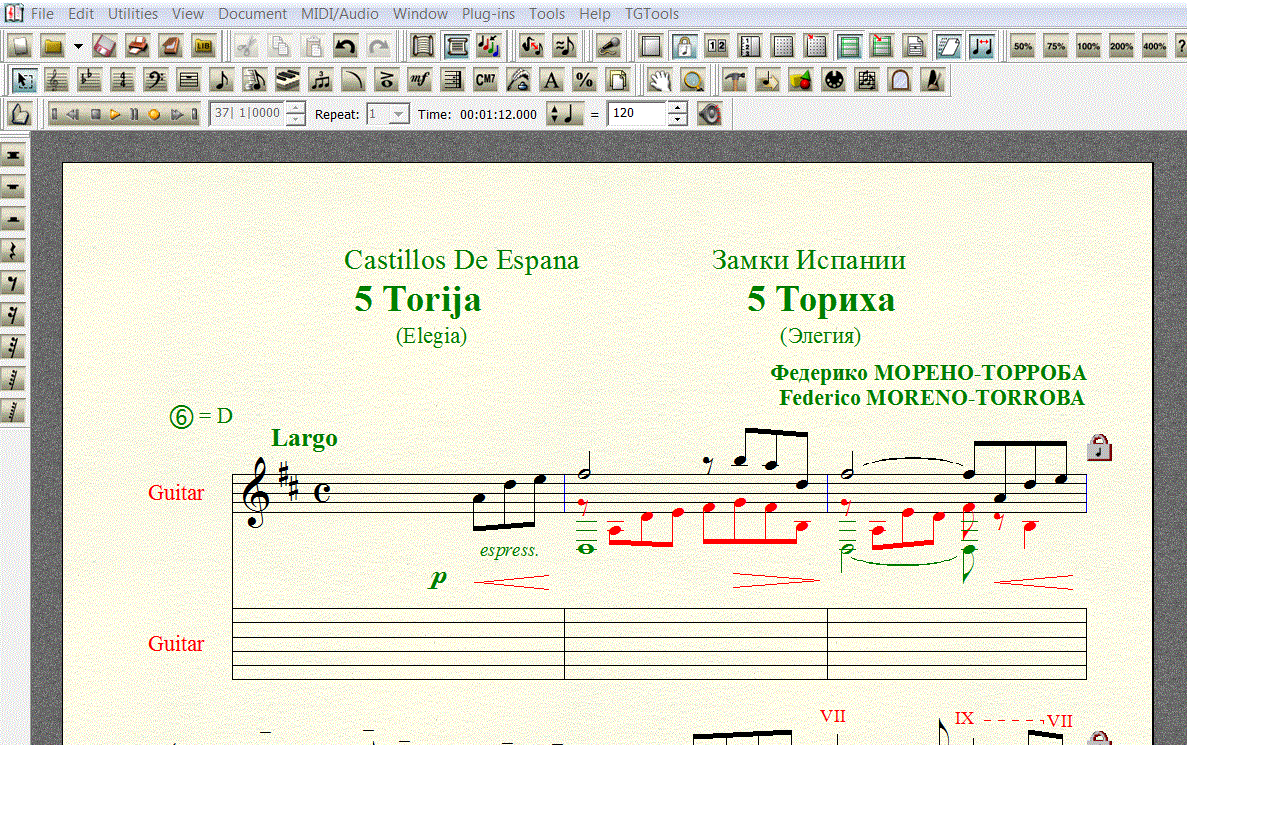Image resolution: width=1274 pixels, height=817 pixels.
Task: Set zoom to 100%
Action: [1088, 46]
